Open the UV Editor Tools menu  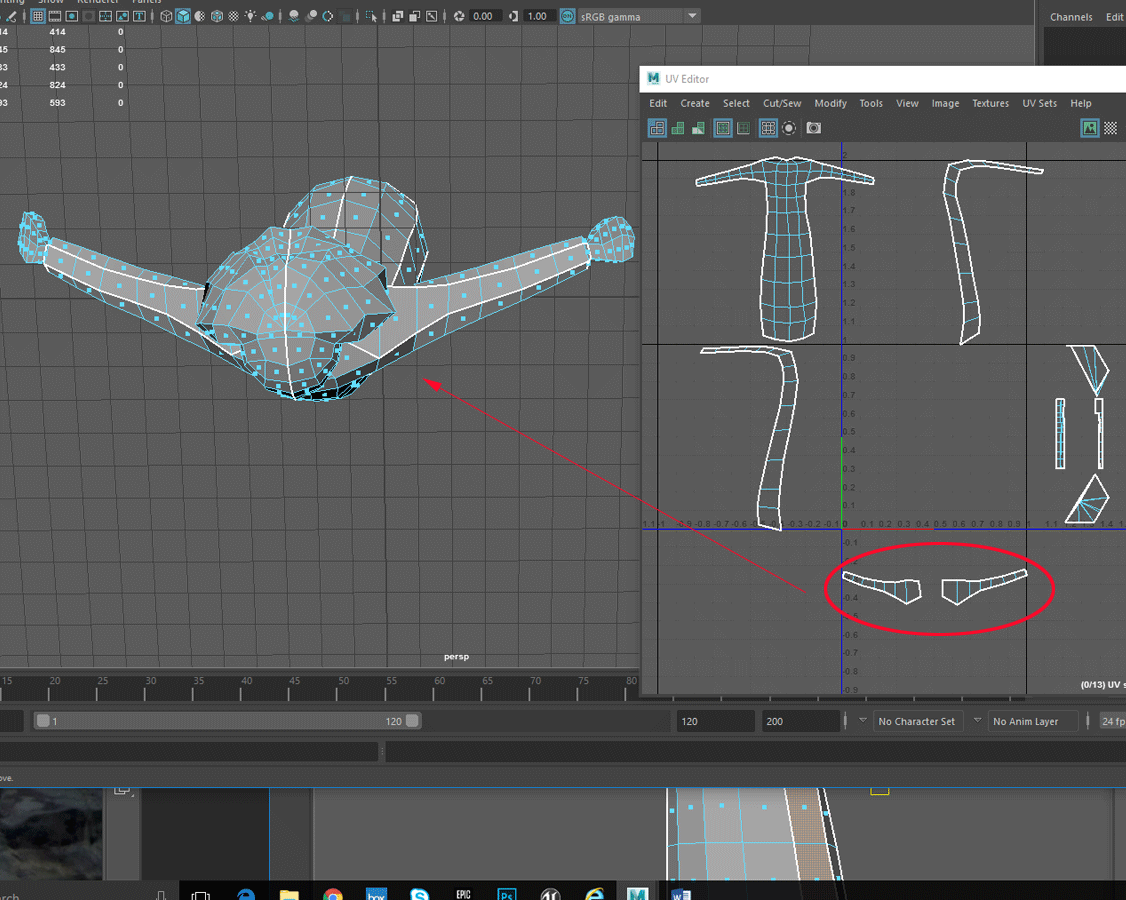(871, 103)
